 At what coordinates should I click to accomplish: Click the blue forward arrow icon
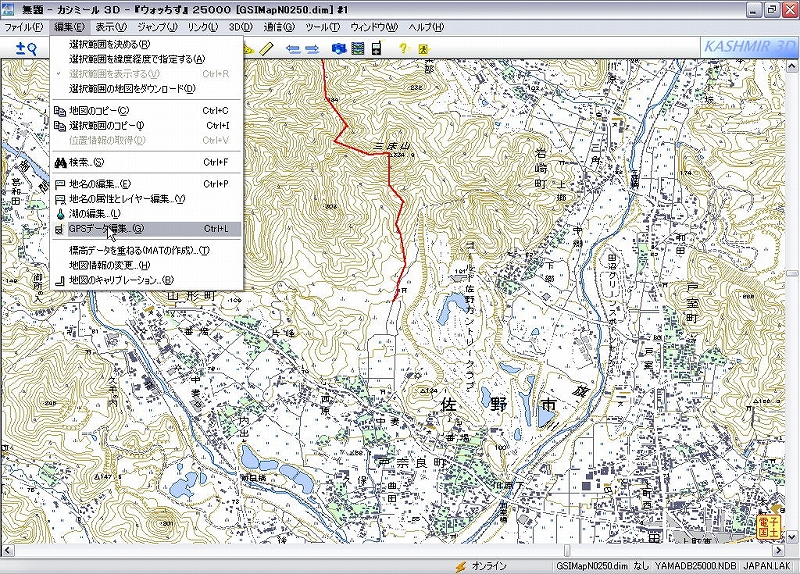click(x=312, y=49)
